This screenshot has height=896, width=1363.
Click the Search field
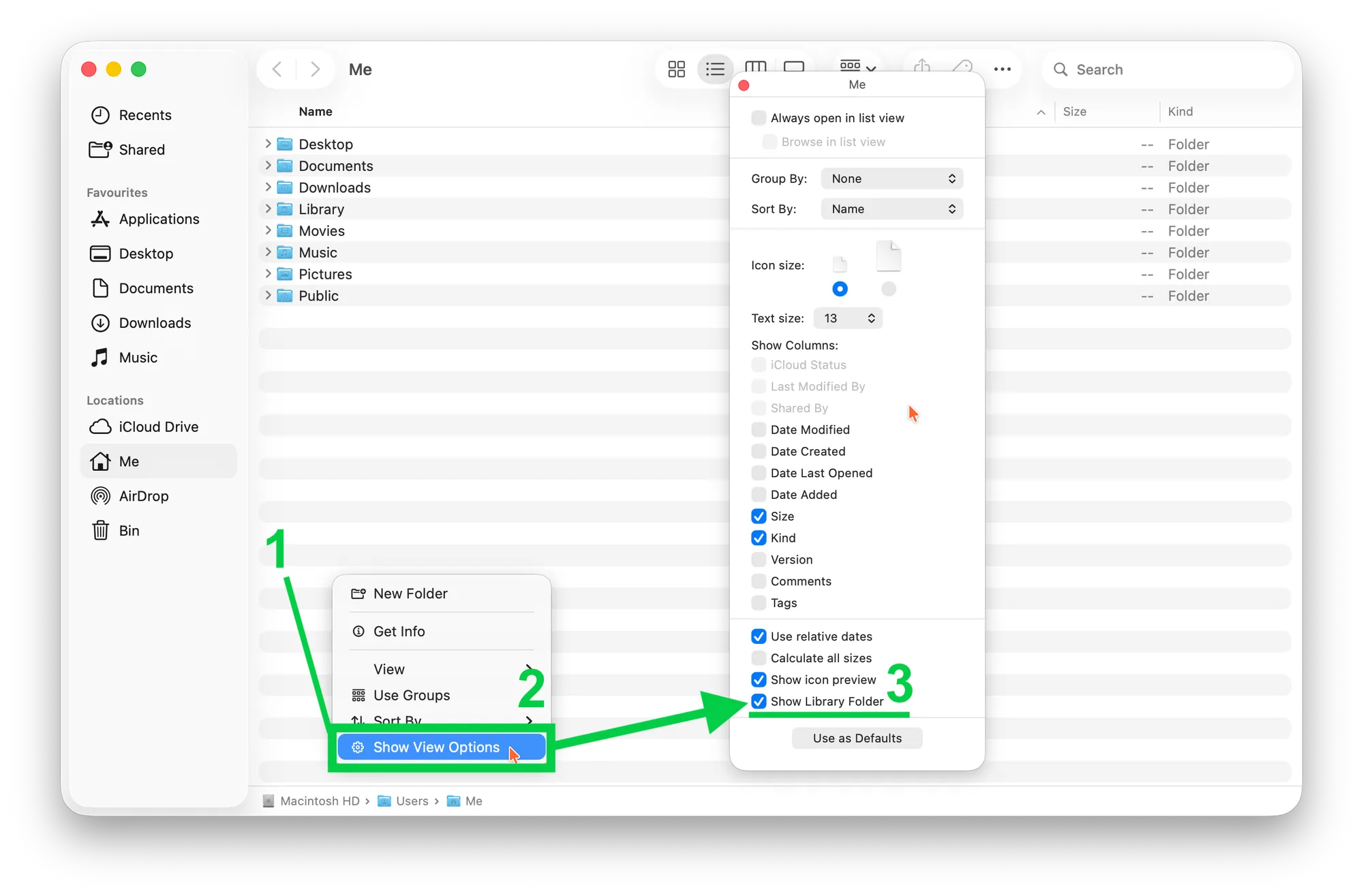click(x=1165, y=69)
